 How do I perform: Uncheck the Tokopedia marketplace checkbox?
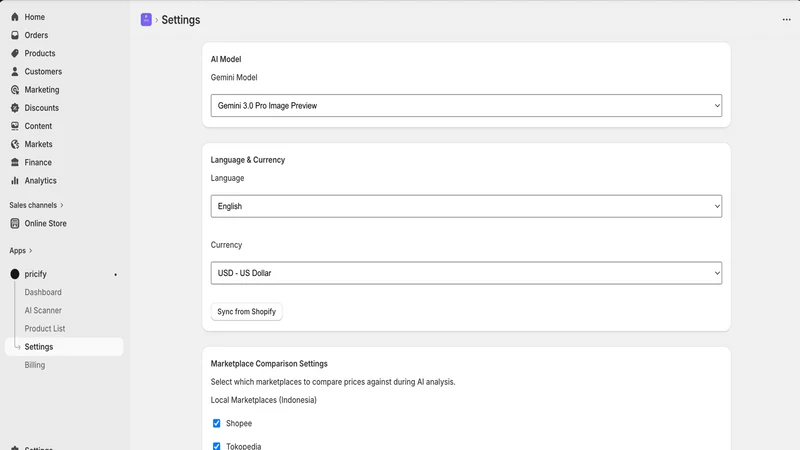(216, 446)
